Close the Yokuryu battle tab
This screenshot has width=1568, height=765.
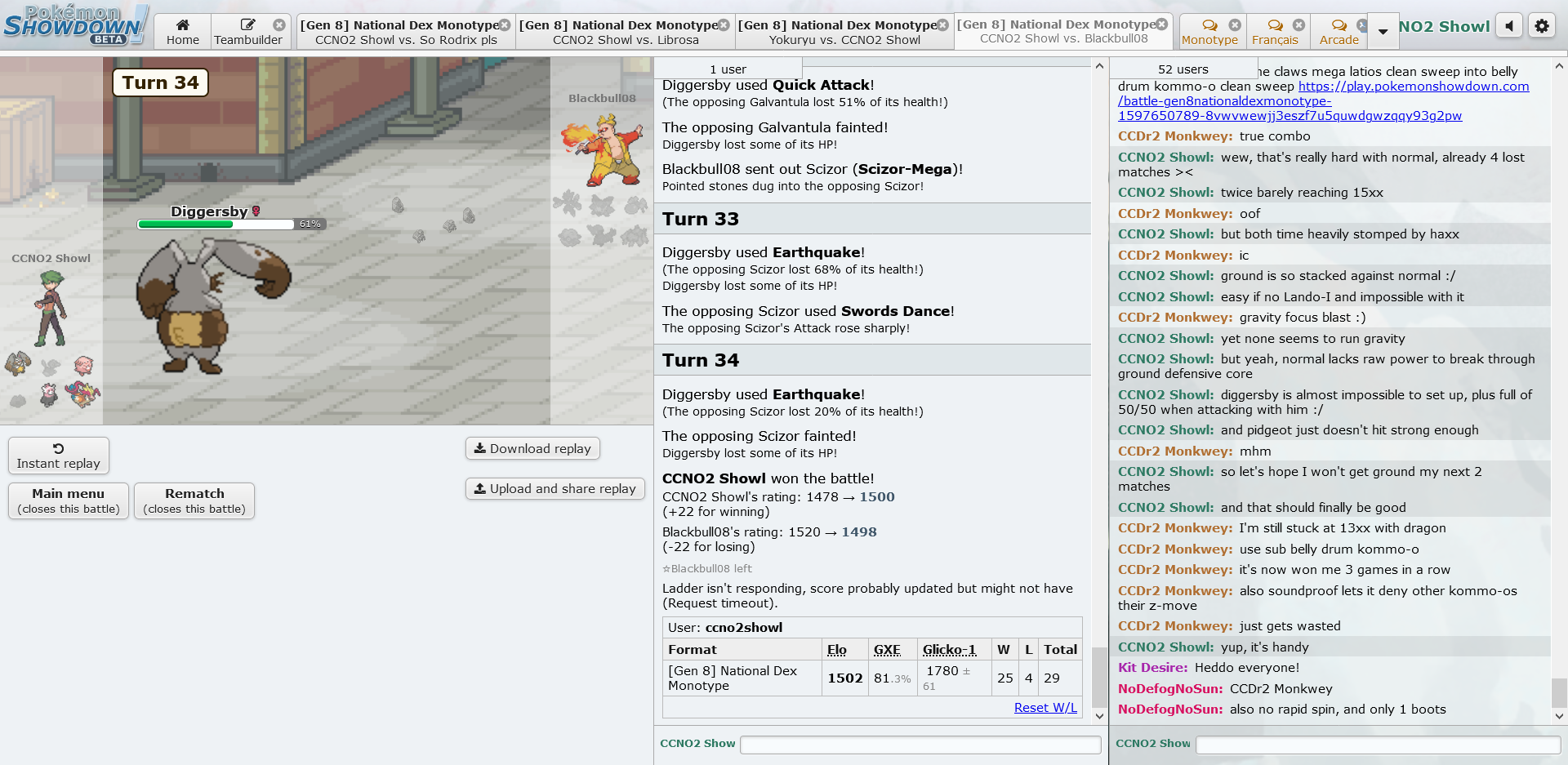pyautogui.click(x=942, y=25)
